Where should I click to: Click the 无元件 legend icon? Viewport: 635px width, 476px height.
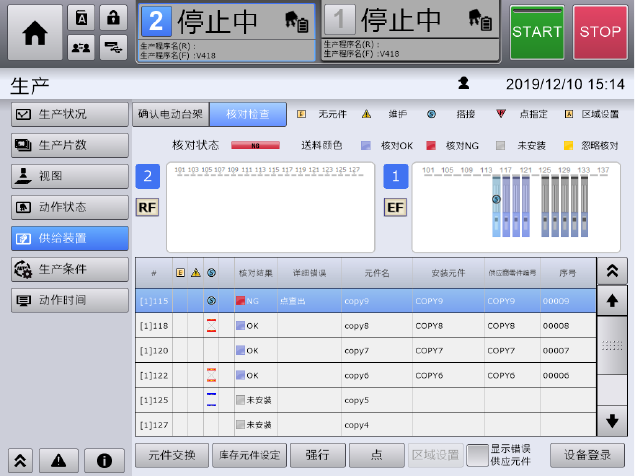pos(301,114)
